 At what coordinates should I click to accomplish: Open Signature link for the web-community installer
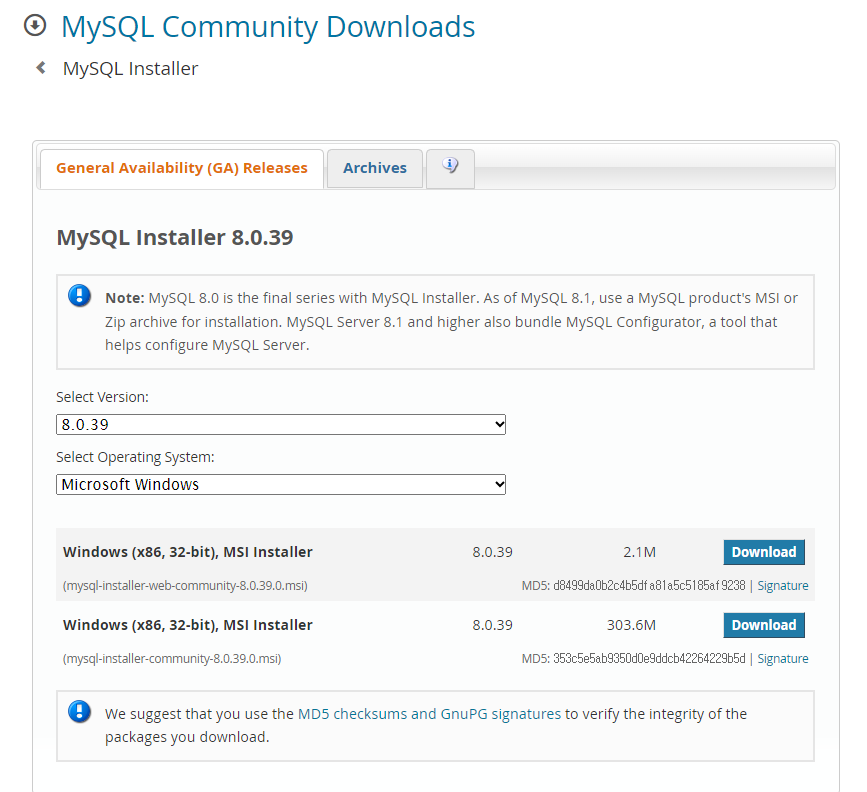click(782, 586)
